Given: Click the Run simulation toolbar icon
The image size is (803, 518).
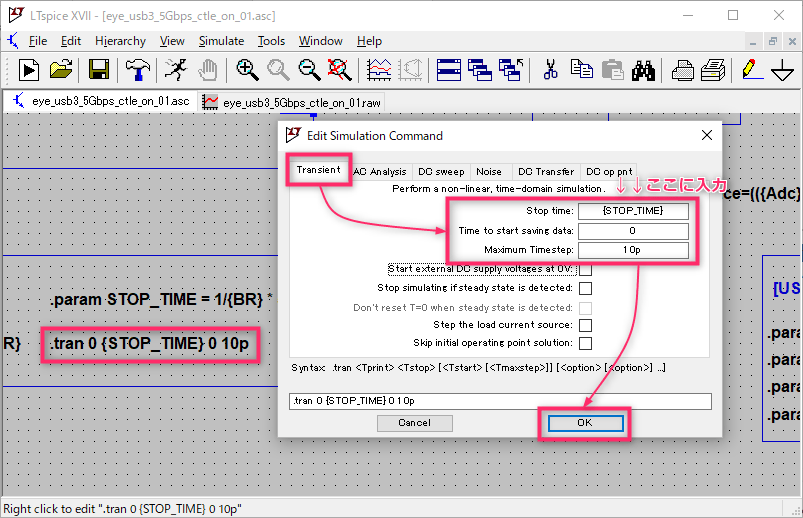Looking at the screenshot, I should tap(29, 70).
